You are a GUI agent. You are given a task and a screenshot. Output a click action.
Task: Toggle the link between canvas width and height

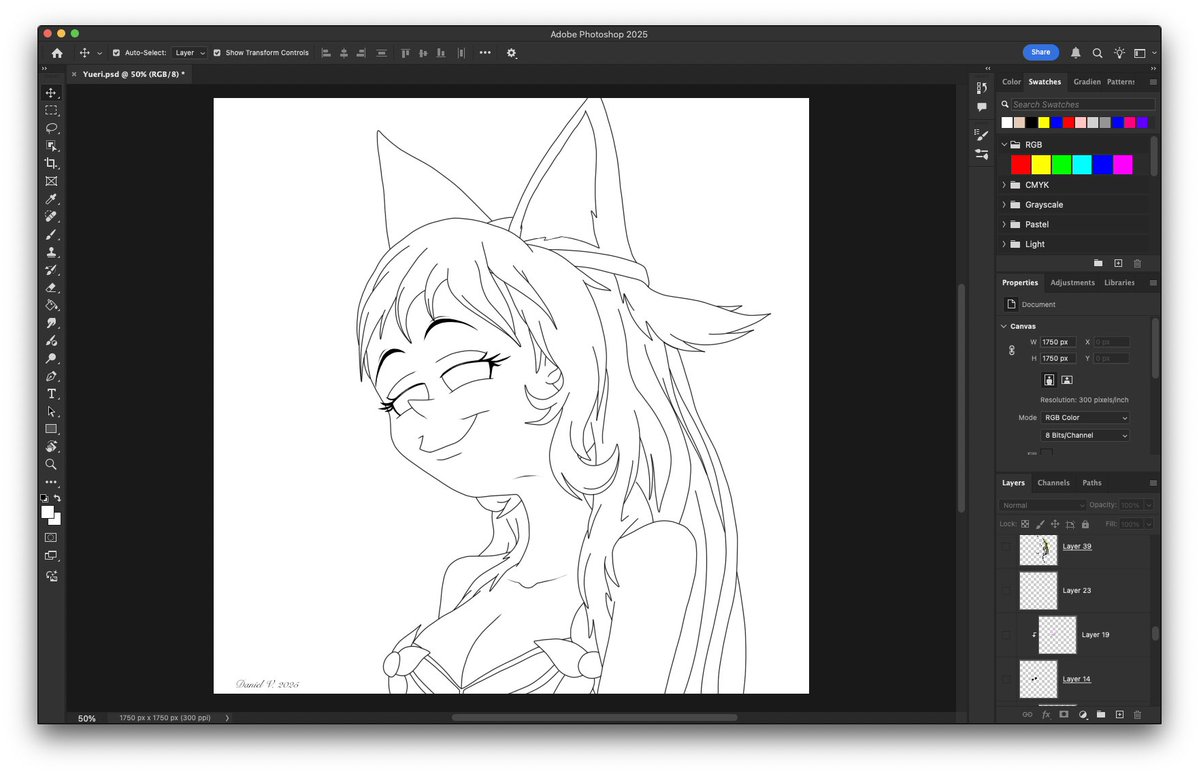pyautogui.click(x=1012, y=350)
